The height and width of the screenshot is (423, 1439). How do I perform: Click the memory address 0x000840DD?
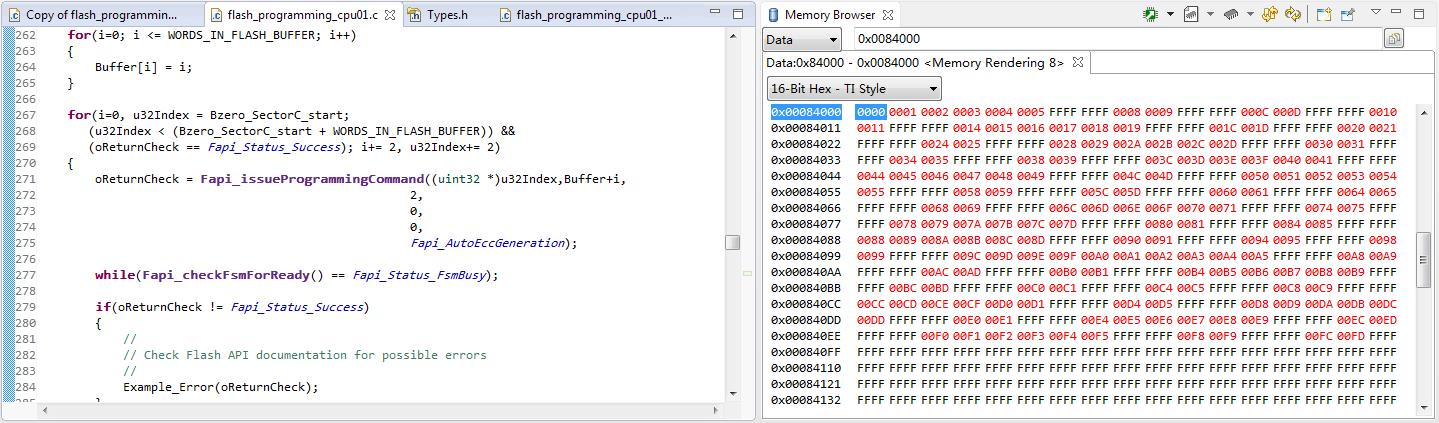click(x=806, y=320)
